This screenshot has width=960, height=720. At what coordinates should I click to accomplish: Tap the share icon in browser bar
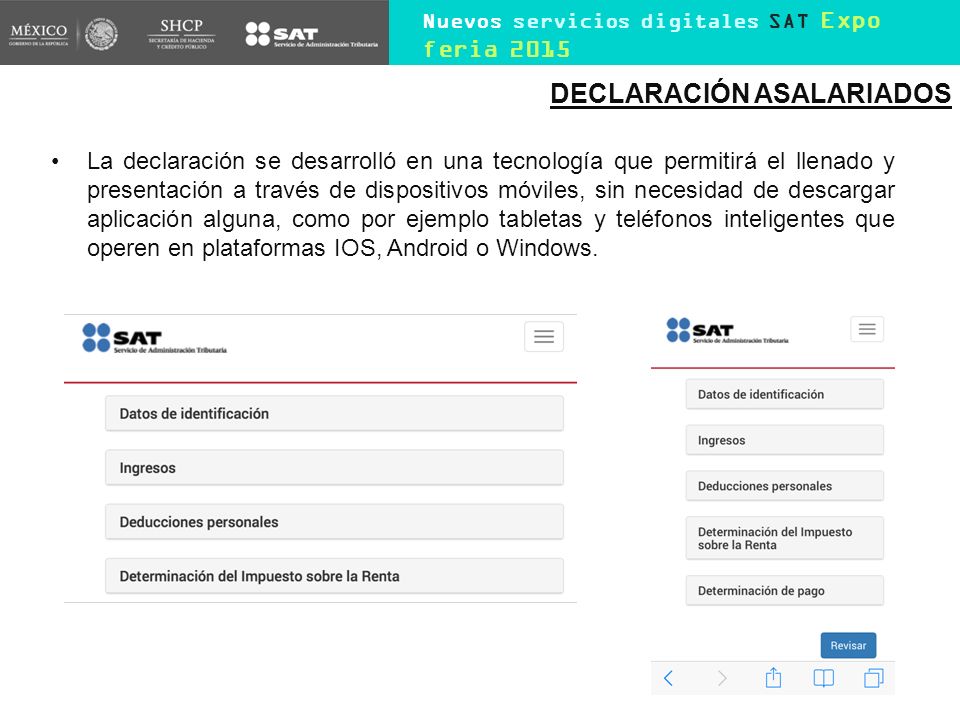click(x=773, y=677)
